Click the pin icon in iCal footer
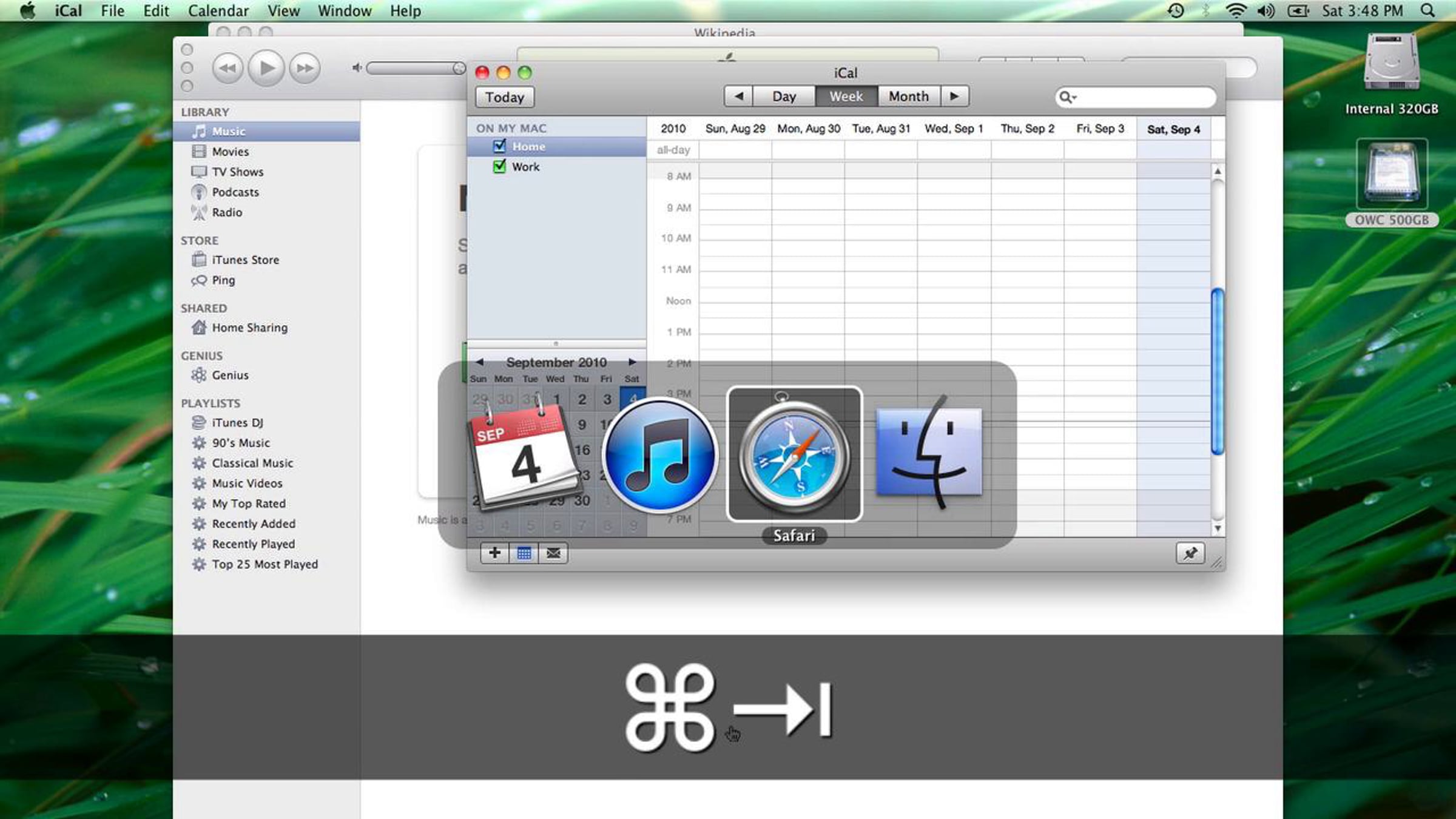1456x819 pixels. point(1190,553)
